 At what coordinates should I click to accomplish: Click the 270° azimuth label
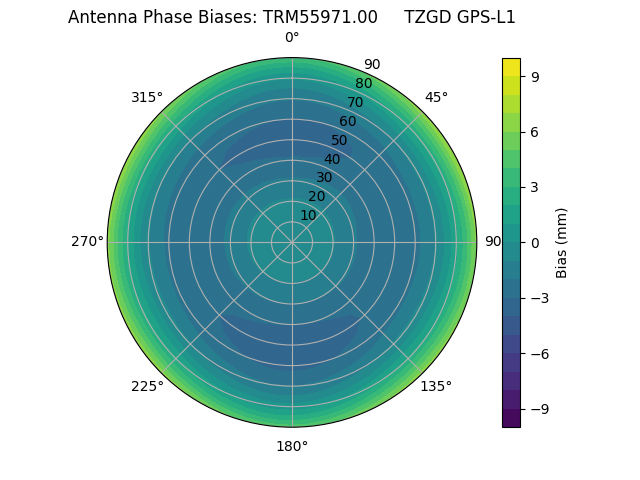coord(87,242)
